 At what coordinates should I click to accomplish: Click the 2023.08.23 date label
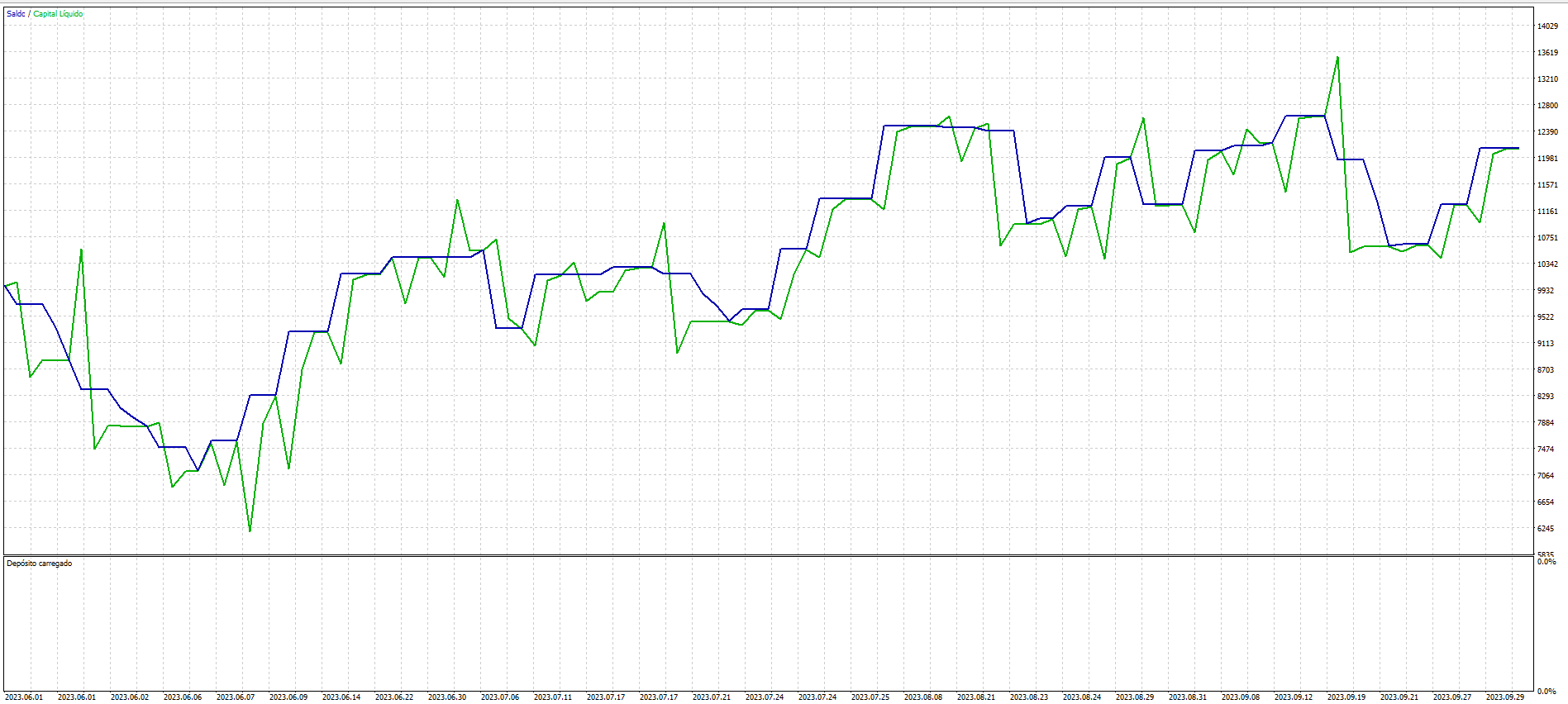(1029, 697)
